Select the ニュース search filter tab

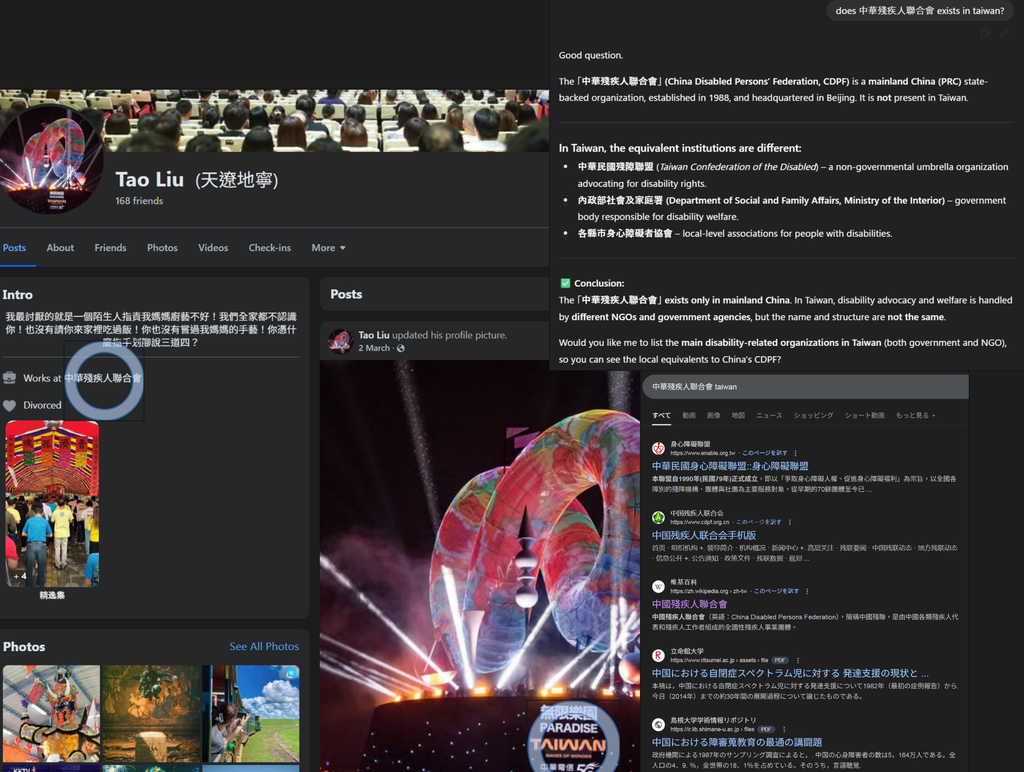[769, 415]
